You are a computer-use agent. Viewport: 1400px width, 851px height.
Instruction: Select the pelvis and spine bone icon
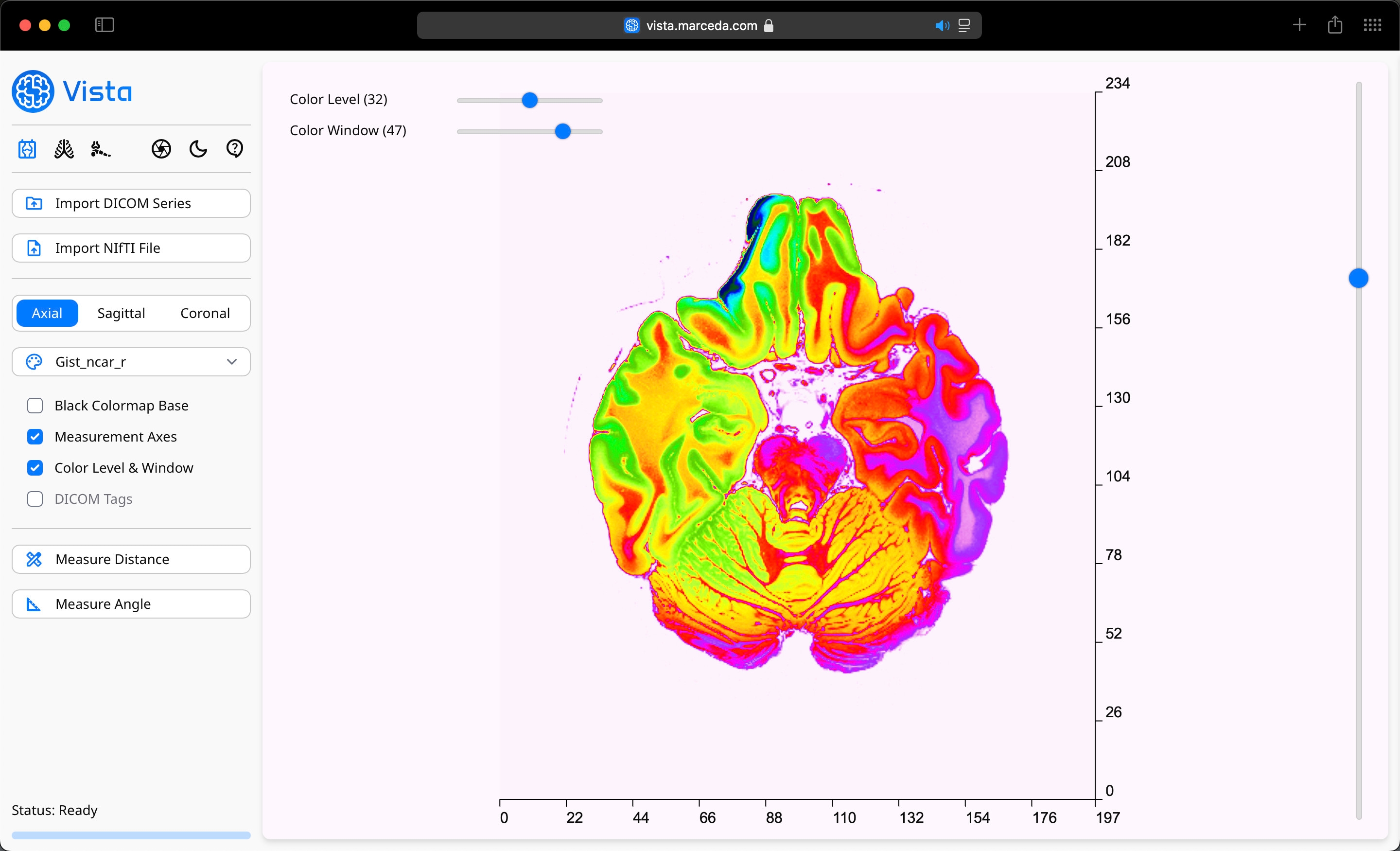tap(101, 149)
